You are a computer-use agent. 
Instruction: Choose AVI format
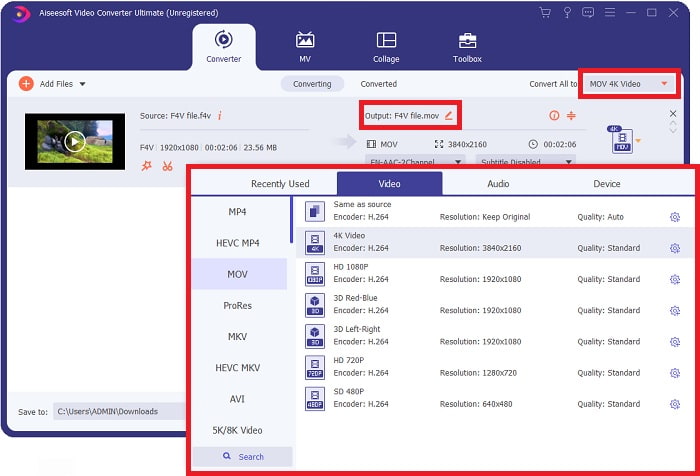coord(240,399)
